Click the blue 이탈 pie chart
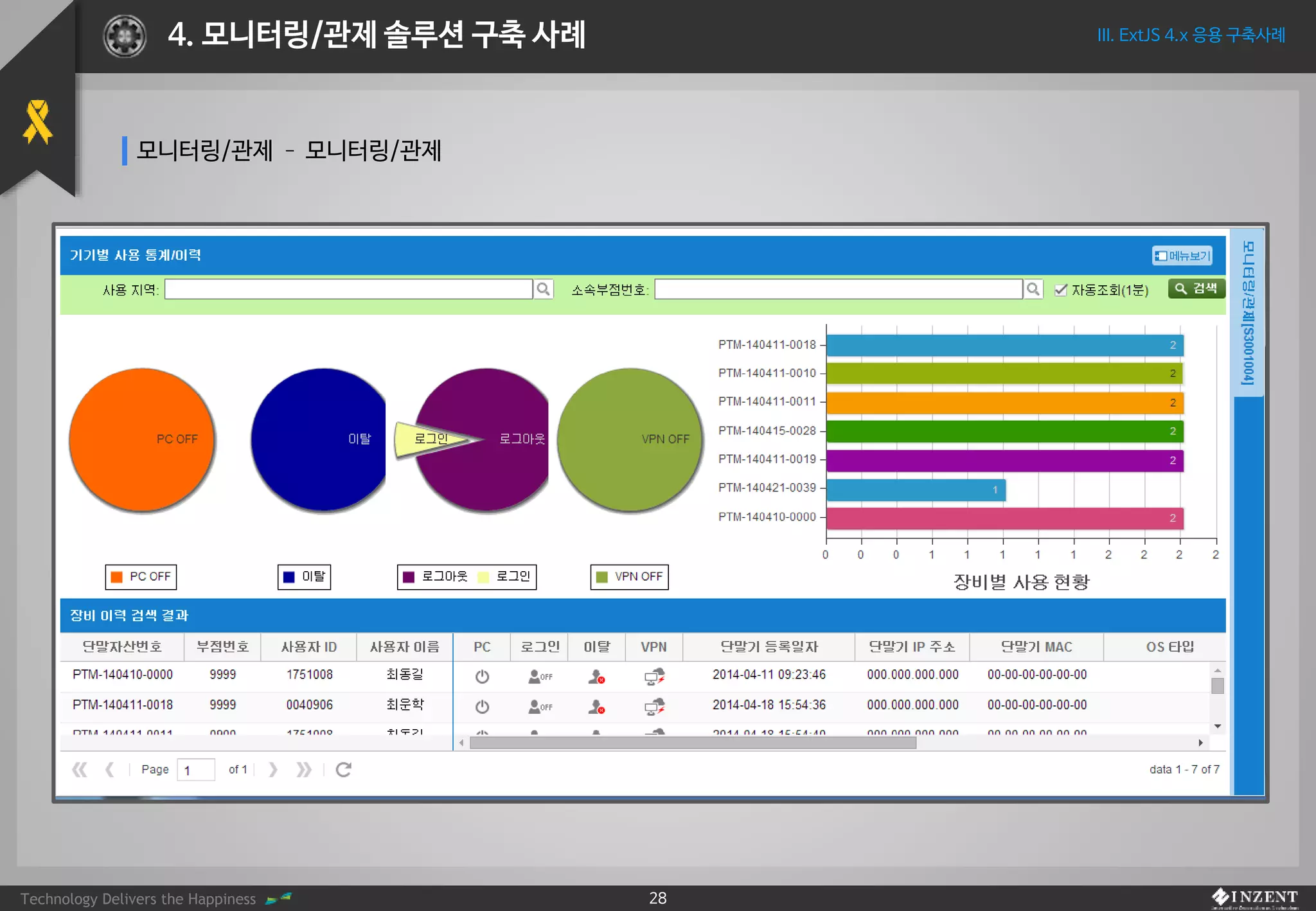This screenshot has width=1316, height=911. 319,439
